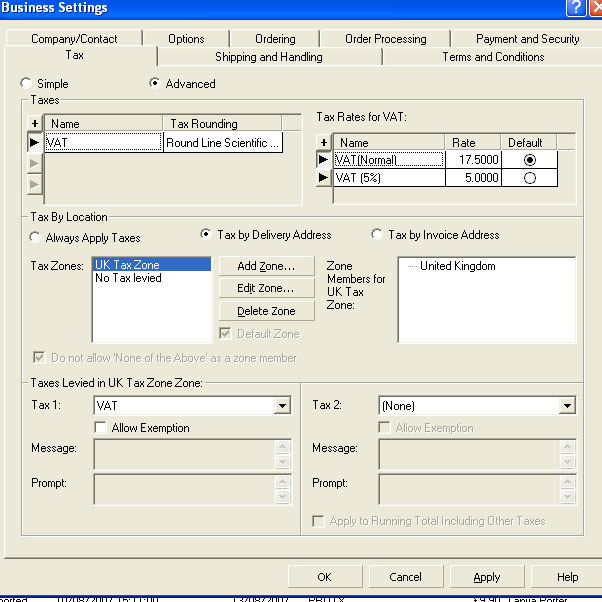Click the help question mark in title bar
This screenshot has width=602, height=602.
pyautogui.click(x=575, y=8)
